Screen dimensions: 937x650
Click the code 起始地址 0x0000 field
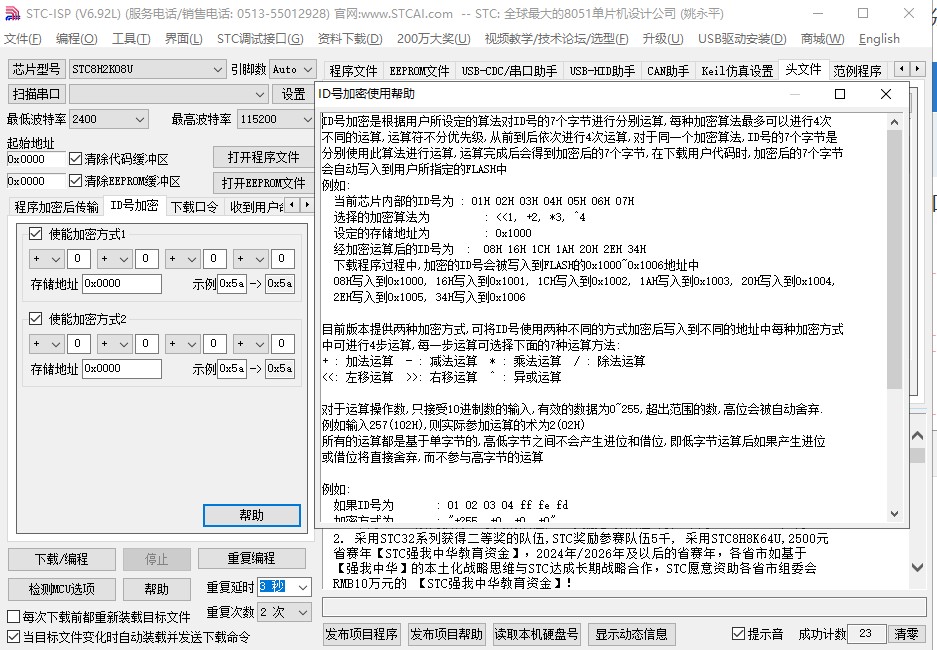tap(35, 159)
